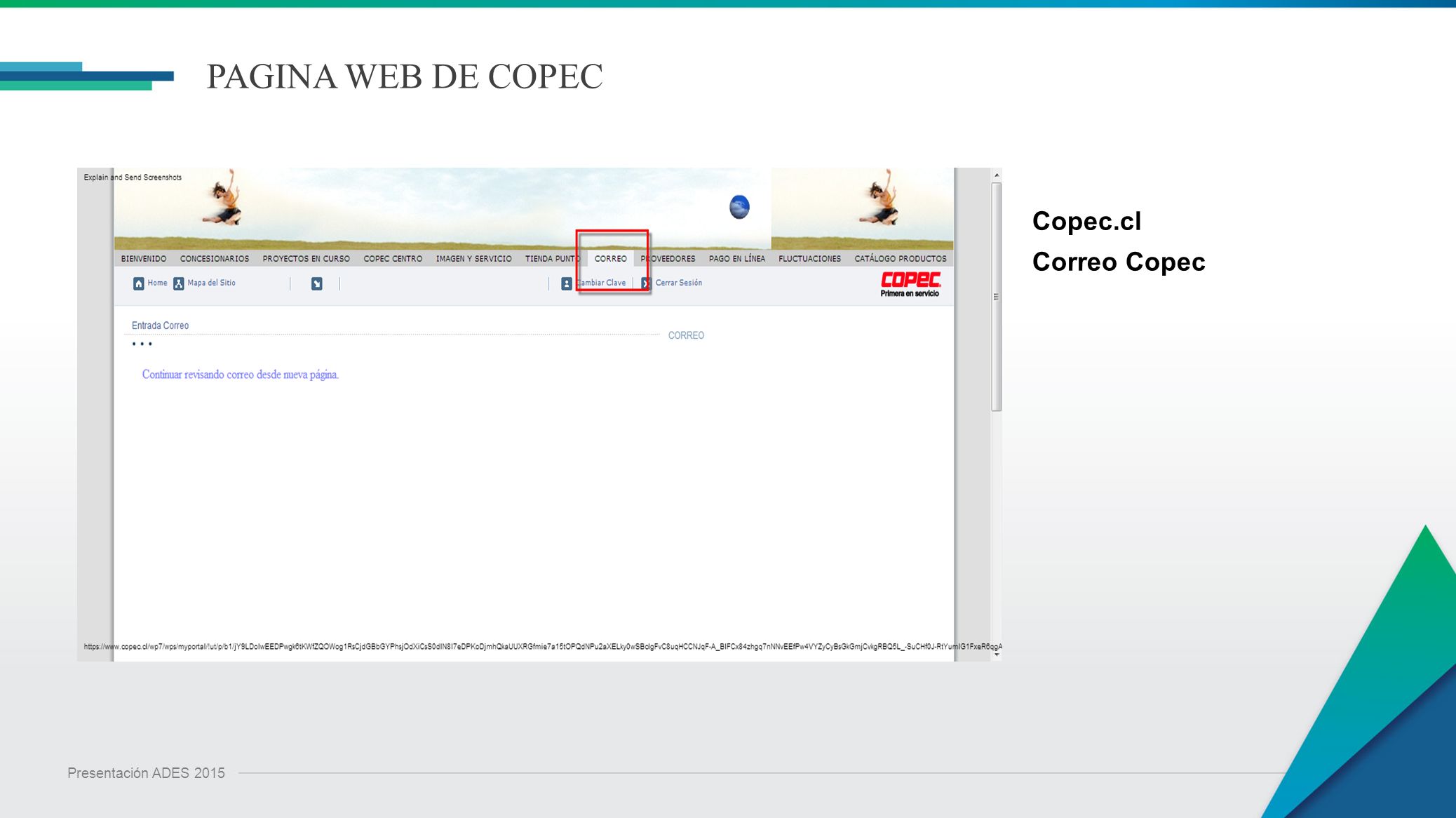1456x818 pixels.
Task: Click the CORREO label beside the dotted line
Action: [x=686, y=335]
